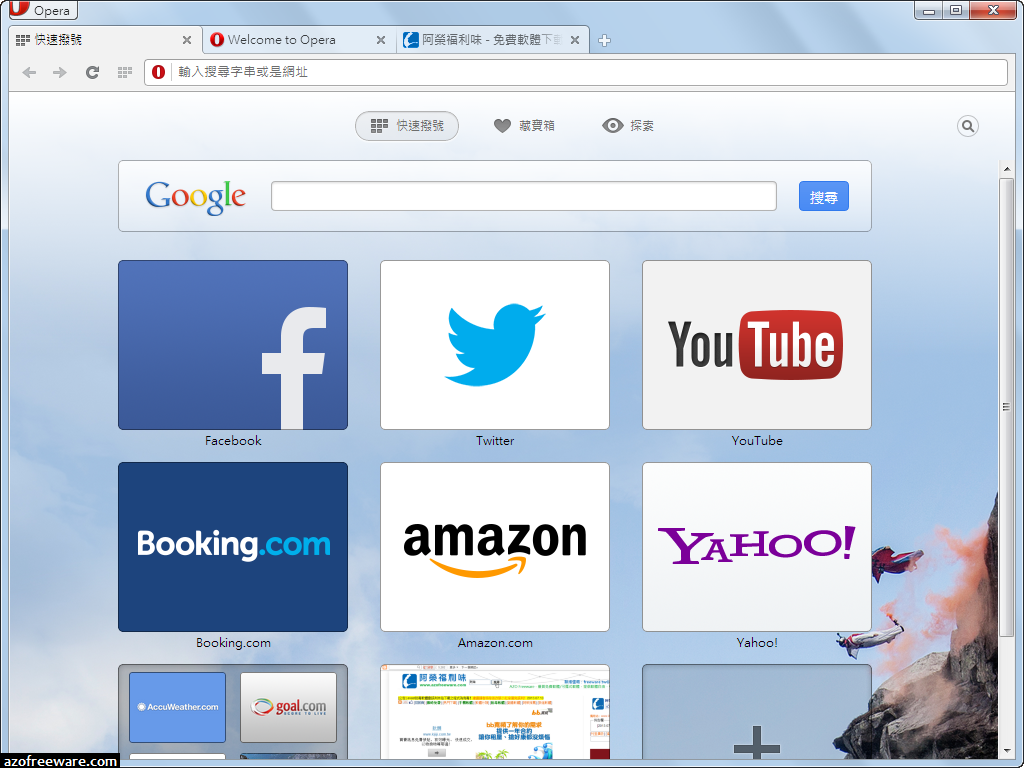Open the 藏寶箱 stash section
The image size is (1024, 768).
[x=524, y=125]
